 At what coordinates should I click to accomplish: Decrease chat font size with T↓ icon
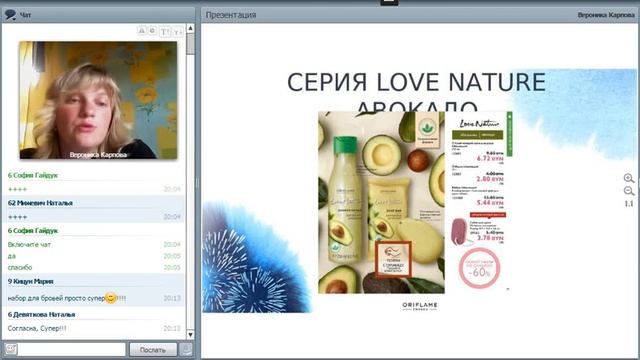(x=178, y=31)
